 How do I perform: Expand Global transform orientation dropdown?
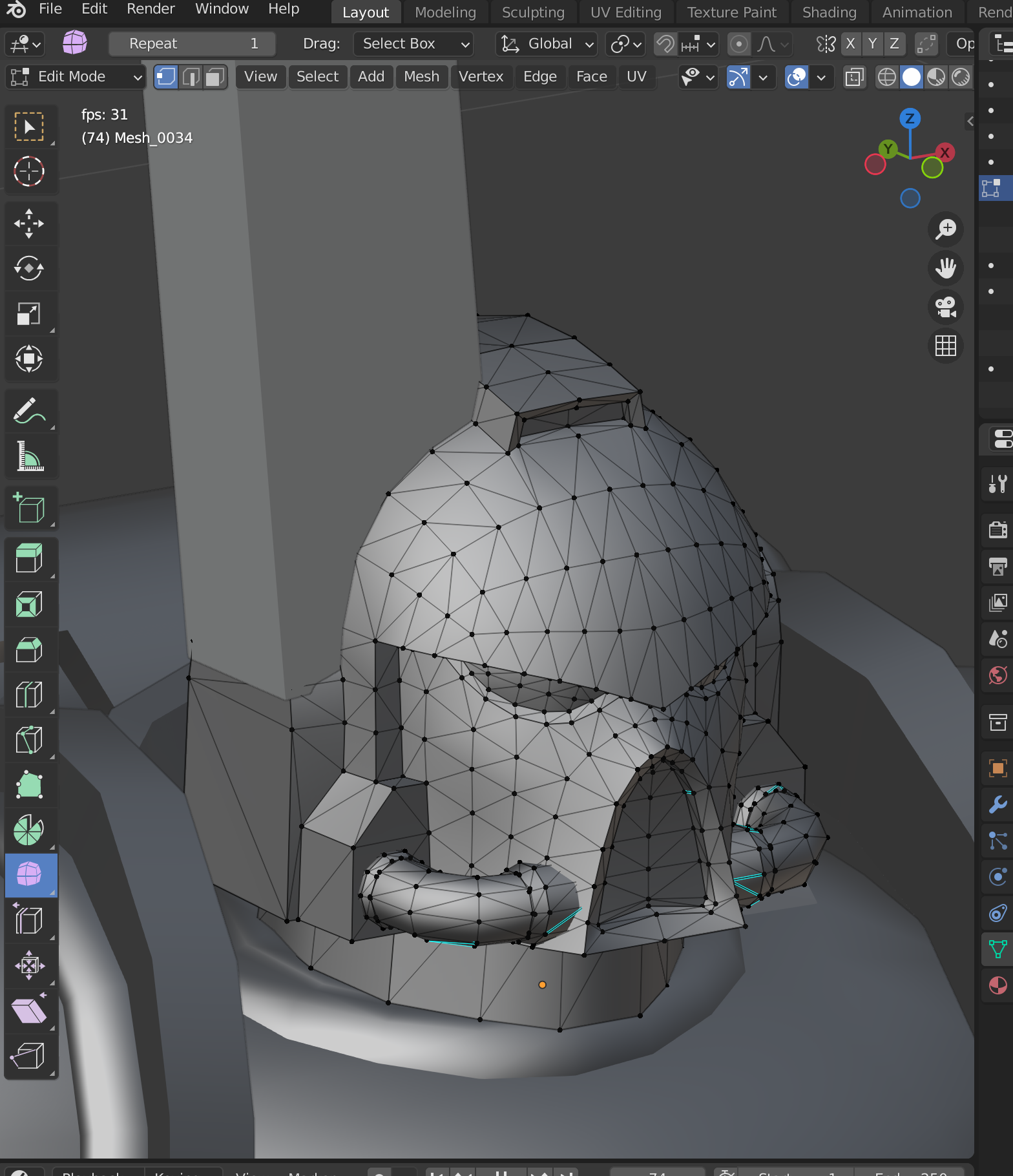pyautogui.click(x=548, y=44)
